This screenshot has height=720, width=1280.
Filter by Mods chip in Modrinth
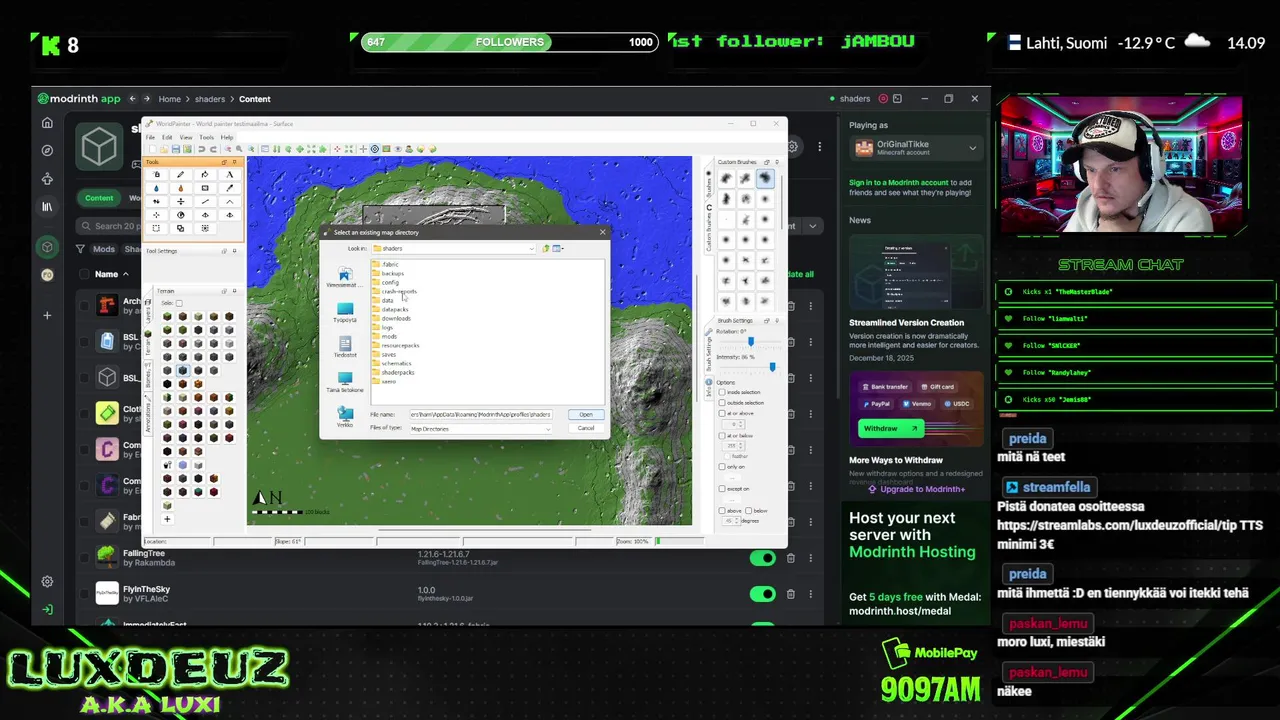click(x=104, y=249)
